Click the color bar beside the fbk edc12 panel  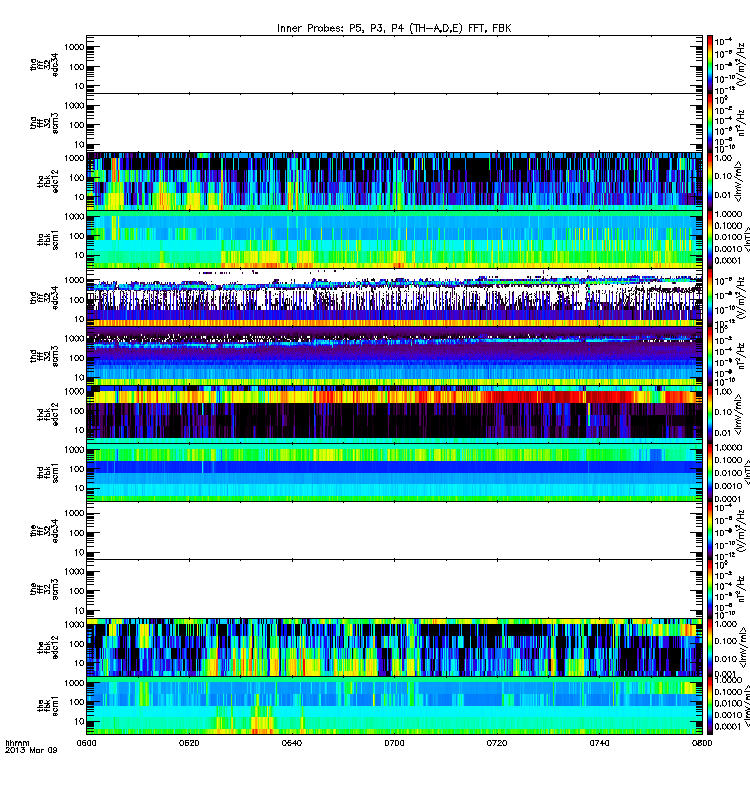[x=710, y=647]
